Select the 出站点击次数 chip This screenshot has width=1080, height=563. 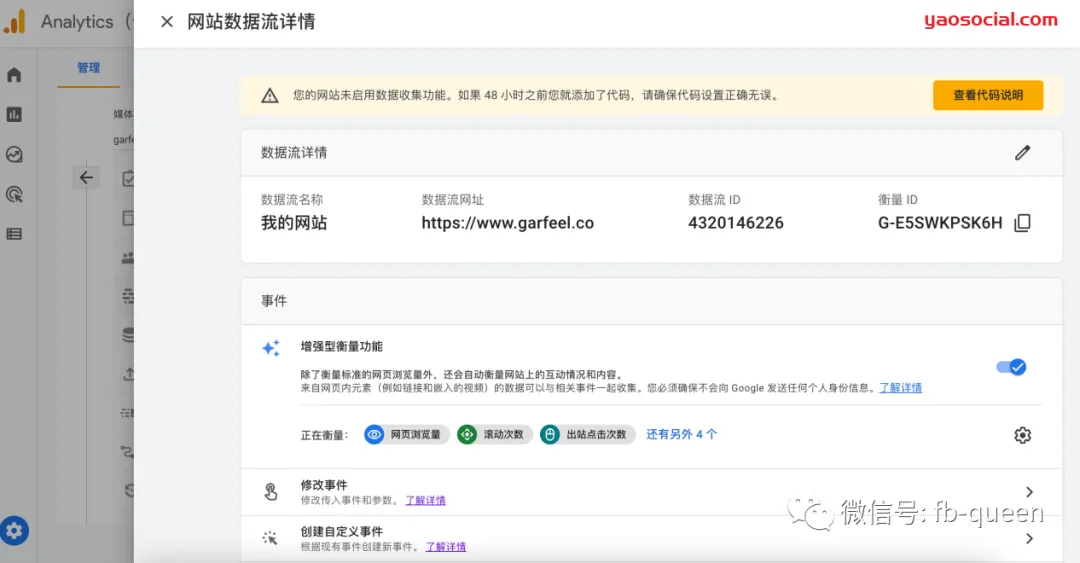[587, 435]
